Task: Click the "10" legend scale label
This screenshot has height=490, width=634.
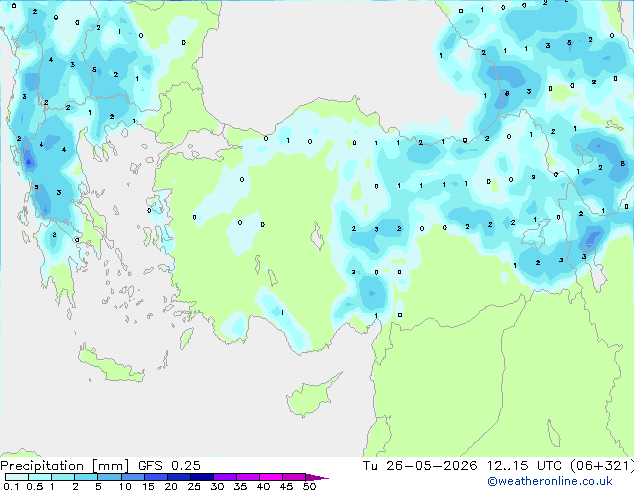Action: tap(125, 486)
